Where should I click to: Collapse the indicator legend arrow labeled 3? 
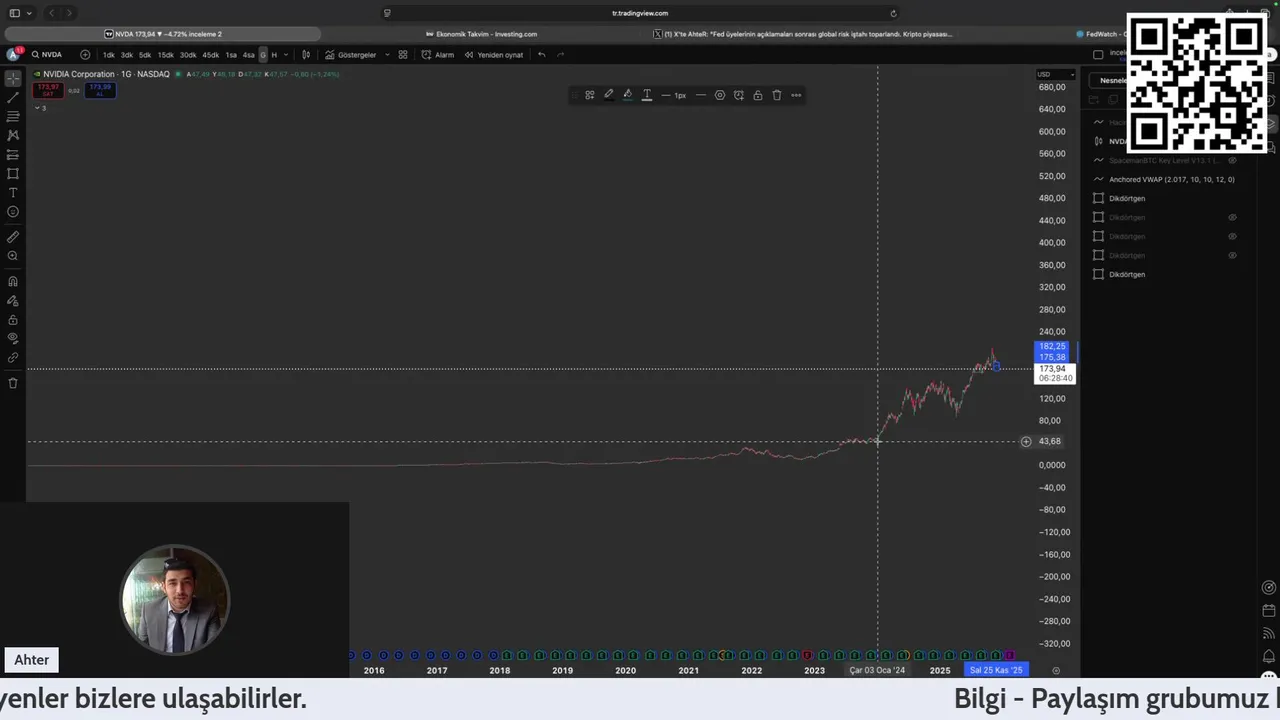click(x=40, y=108)
